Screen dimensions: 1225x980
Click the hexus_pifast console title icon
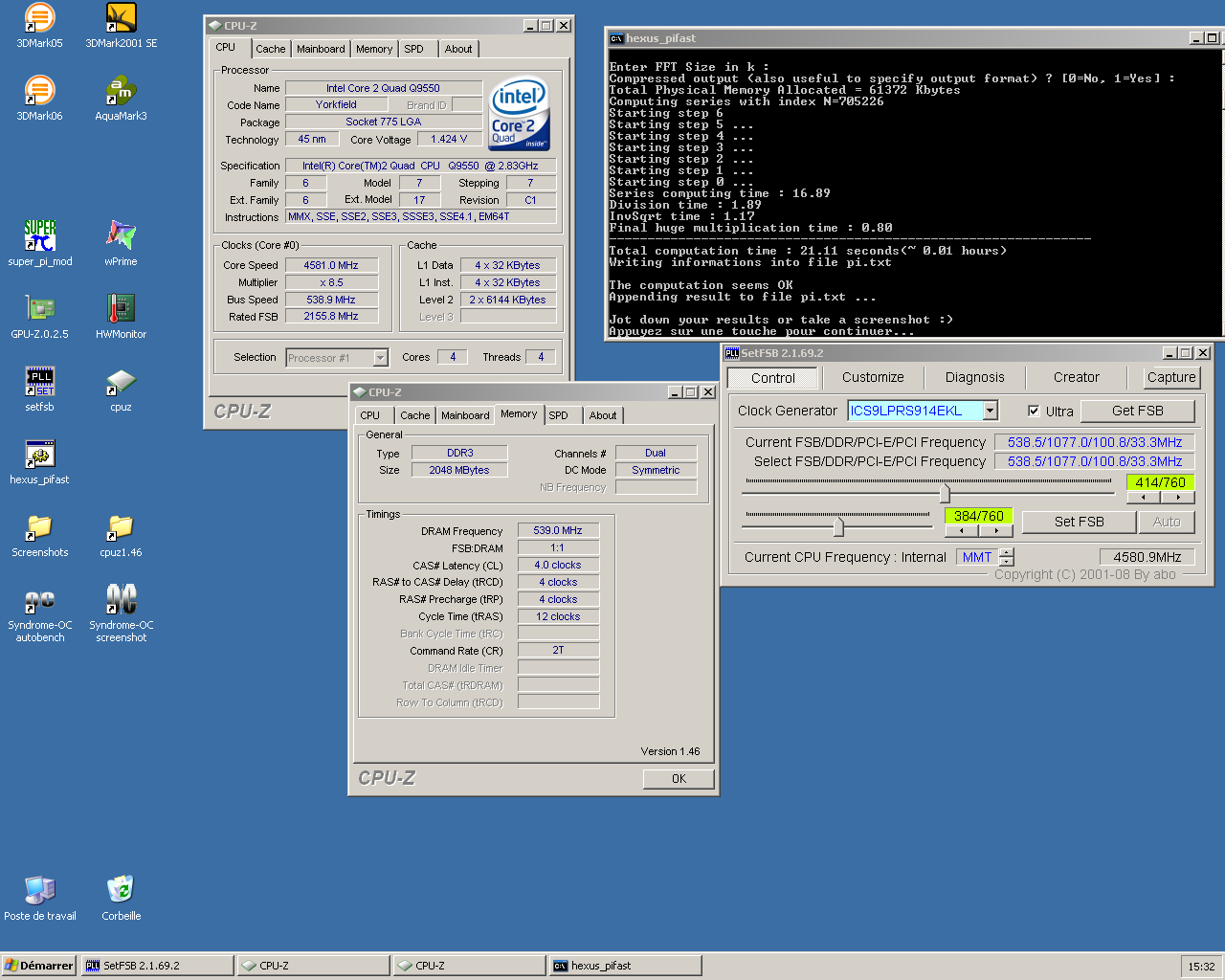[x=617, y=38]
